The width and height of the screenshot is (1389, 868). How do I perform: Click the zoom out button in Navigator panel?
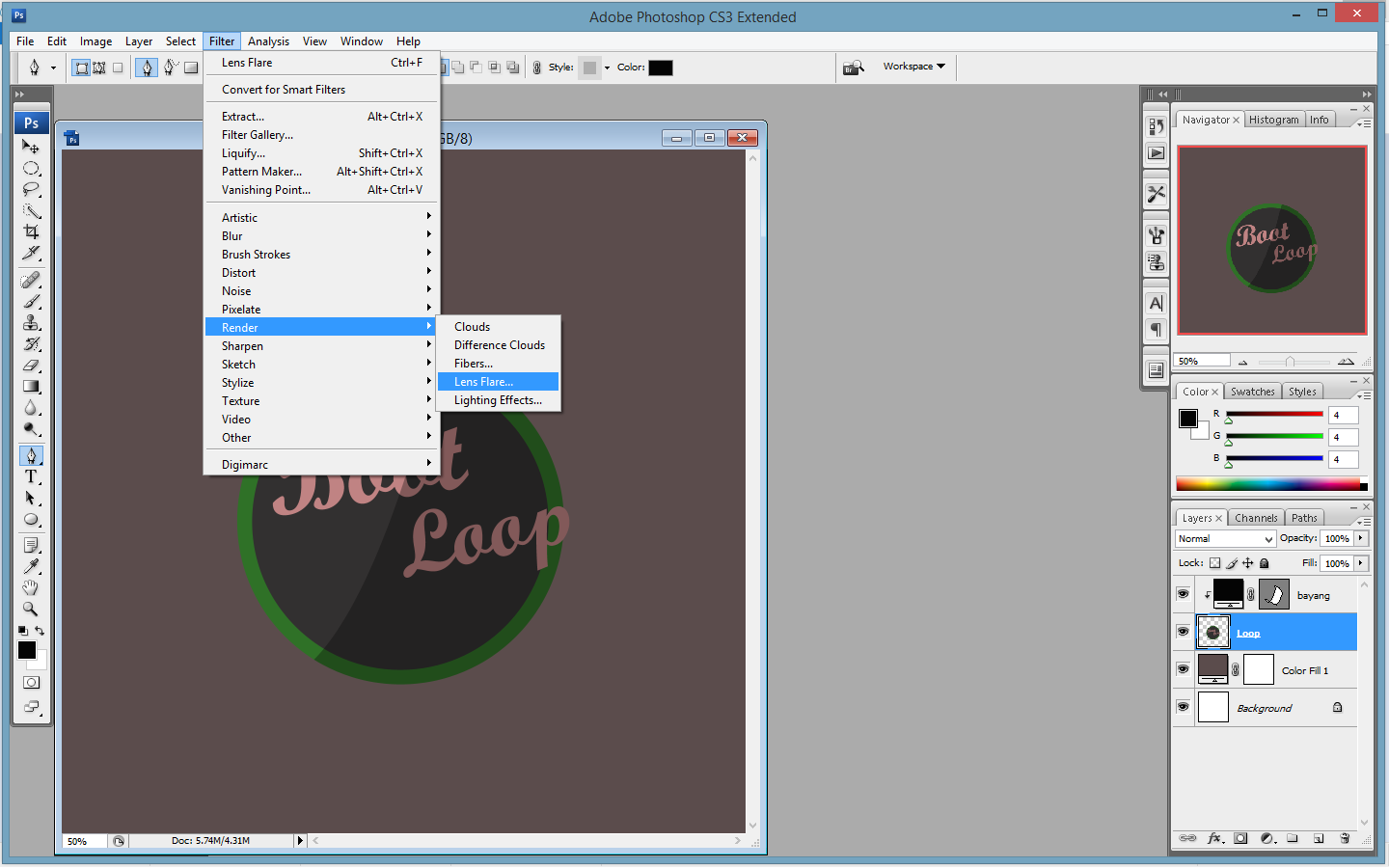[1244, 361]
